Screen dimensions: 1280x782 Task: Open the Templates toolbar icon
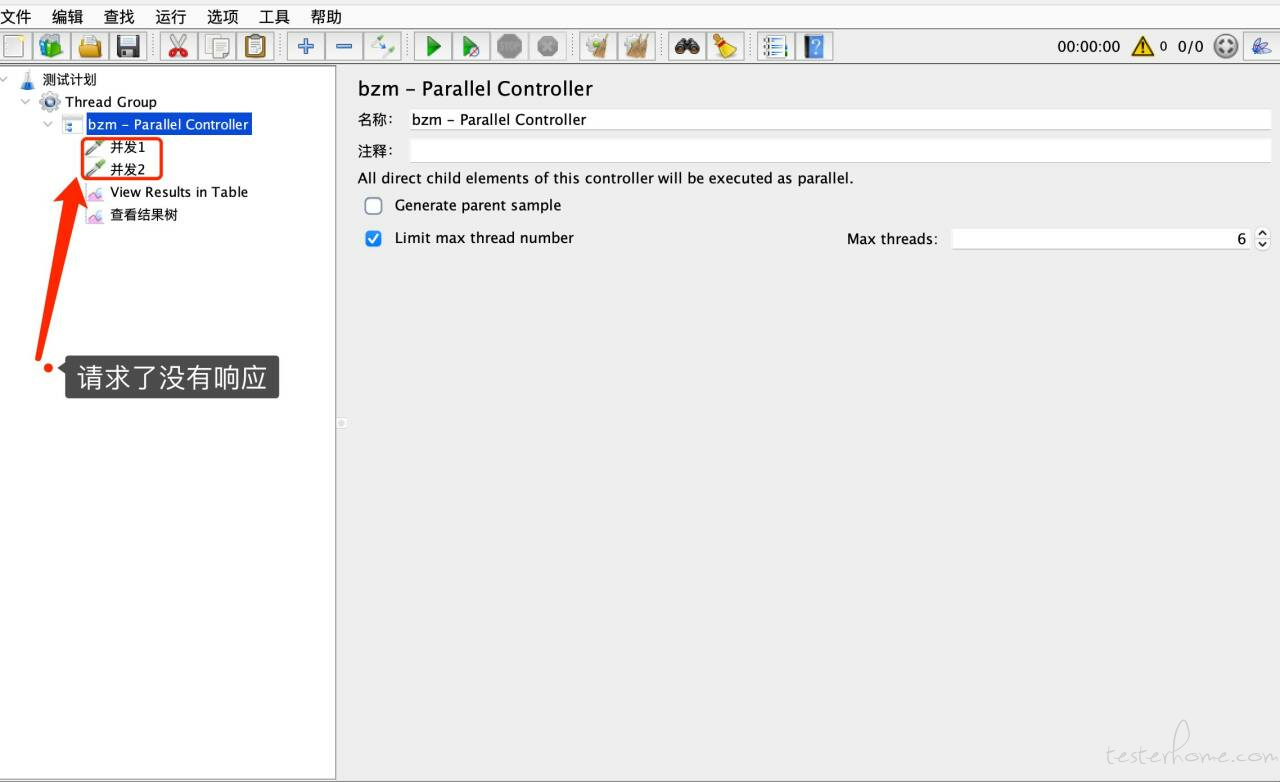(x=52, y=46)
